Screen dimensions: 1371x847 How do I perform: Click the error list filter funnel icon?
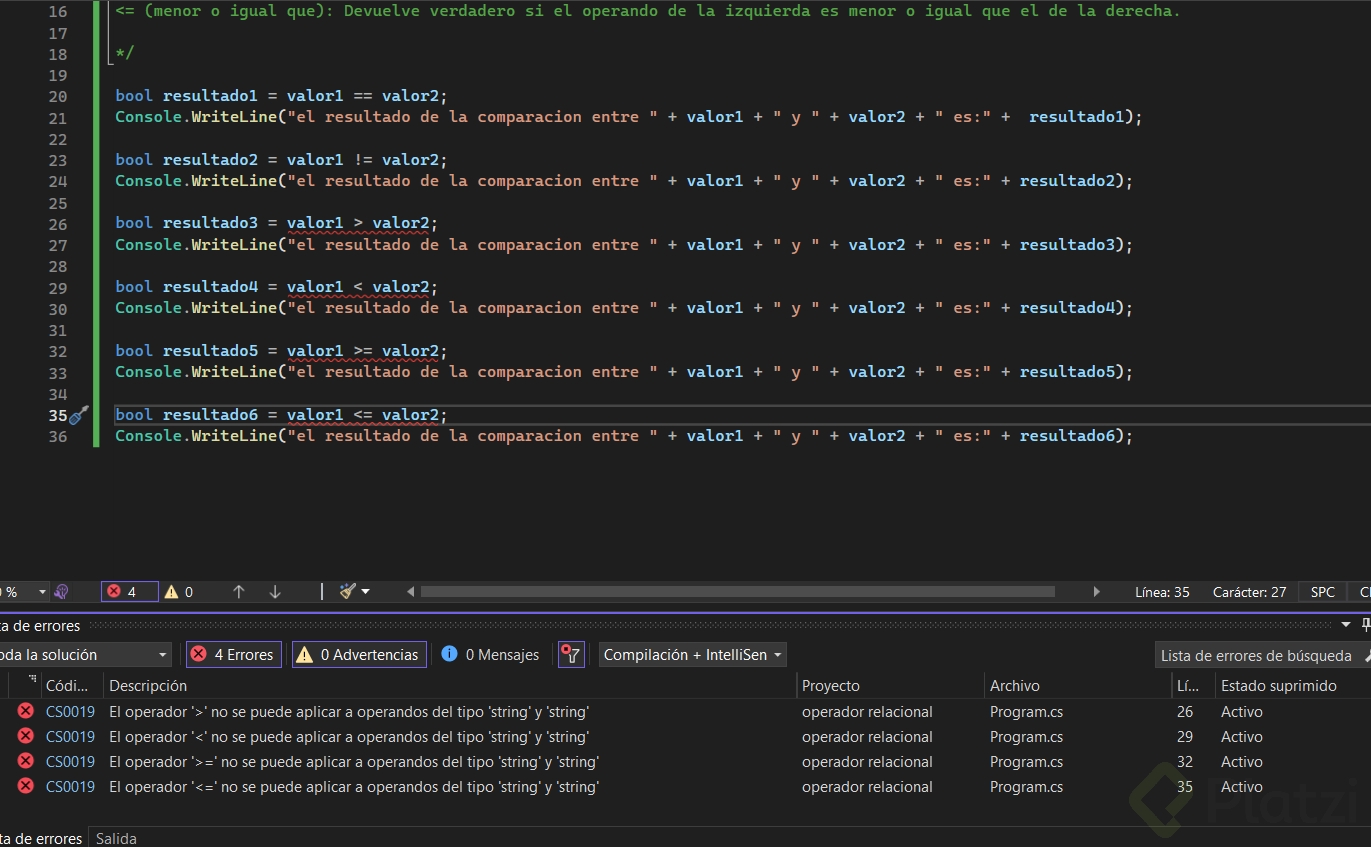point(571,655)
